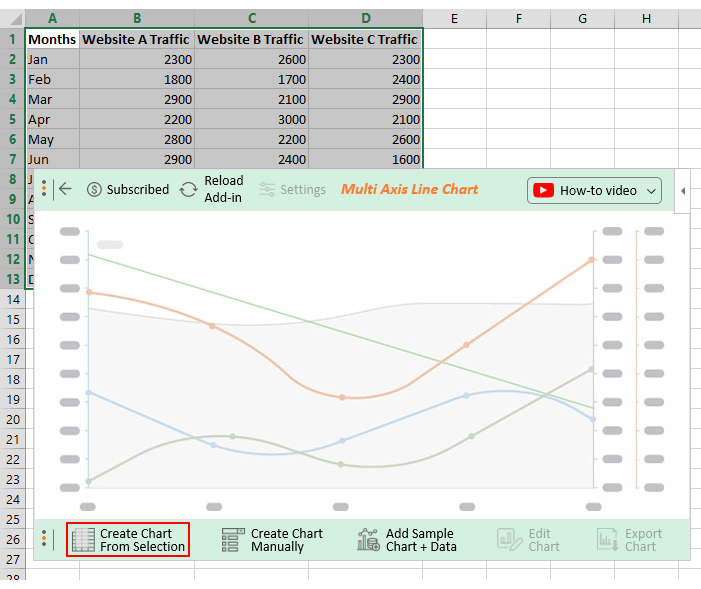Click Website A value 2800 for May
Viewport: 701px width, 589px height.
point(137,139)
